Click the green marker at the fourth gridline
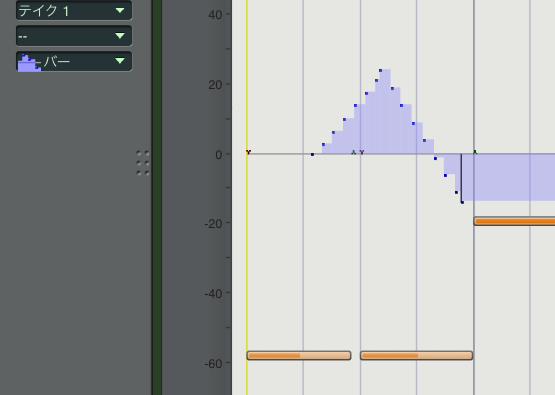 click(x=475, y=152)
